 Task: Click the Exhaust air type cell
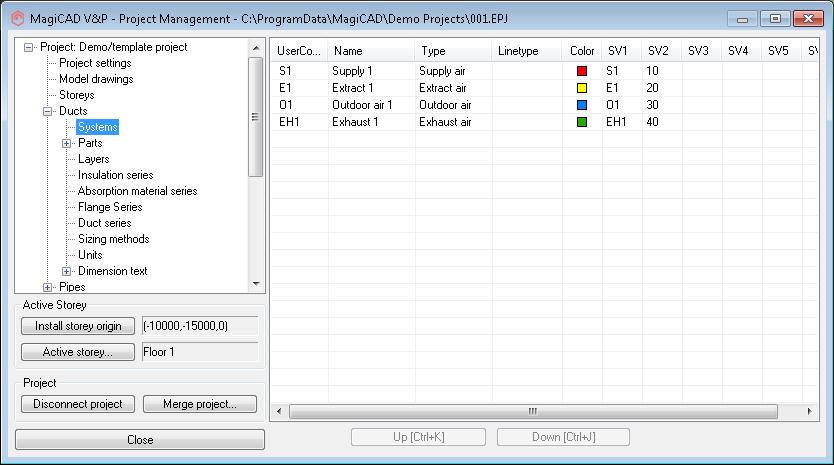click(x=453, y=122)
